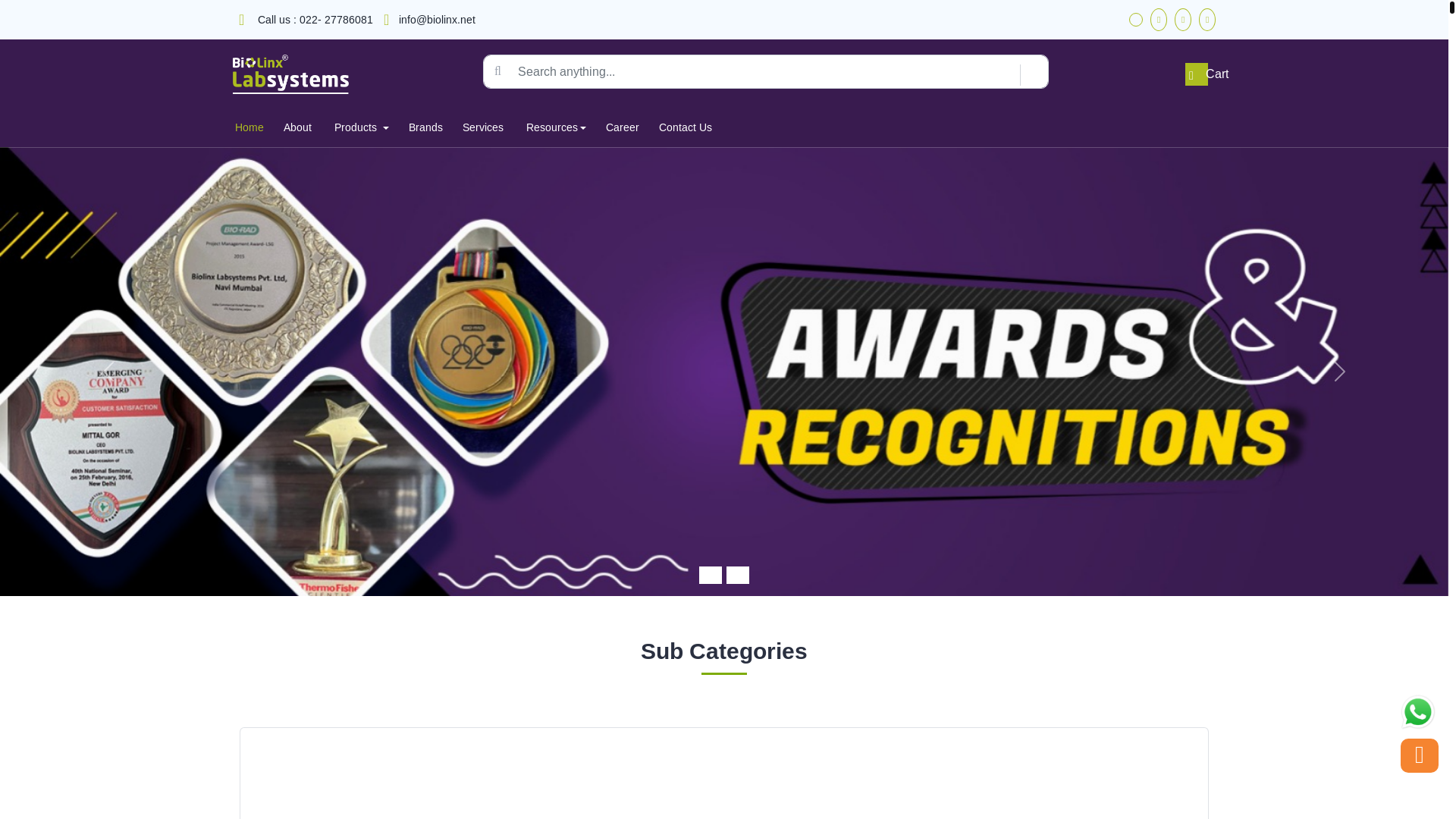
Task: Go to previous banner slide arrow
Action: coord(108,371)
